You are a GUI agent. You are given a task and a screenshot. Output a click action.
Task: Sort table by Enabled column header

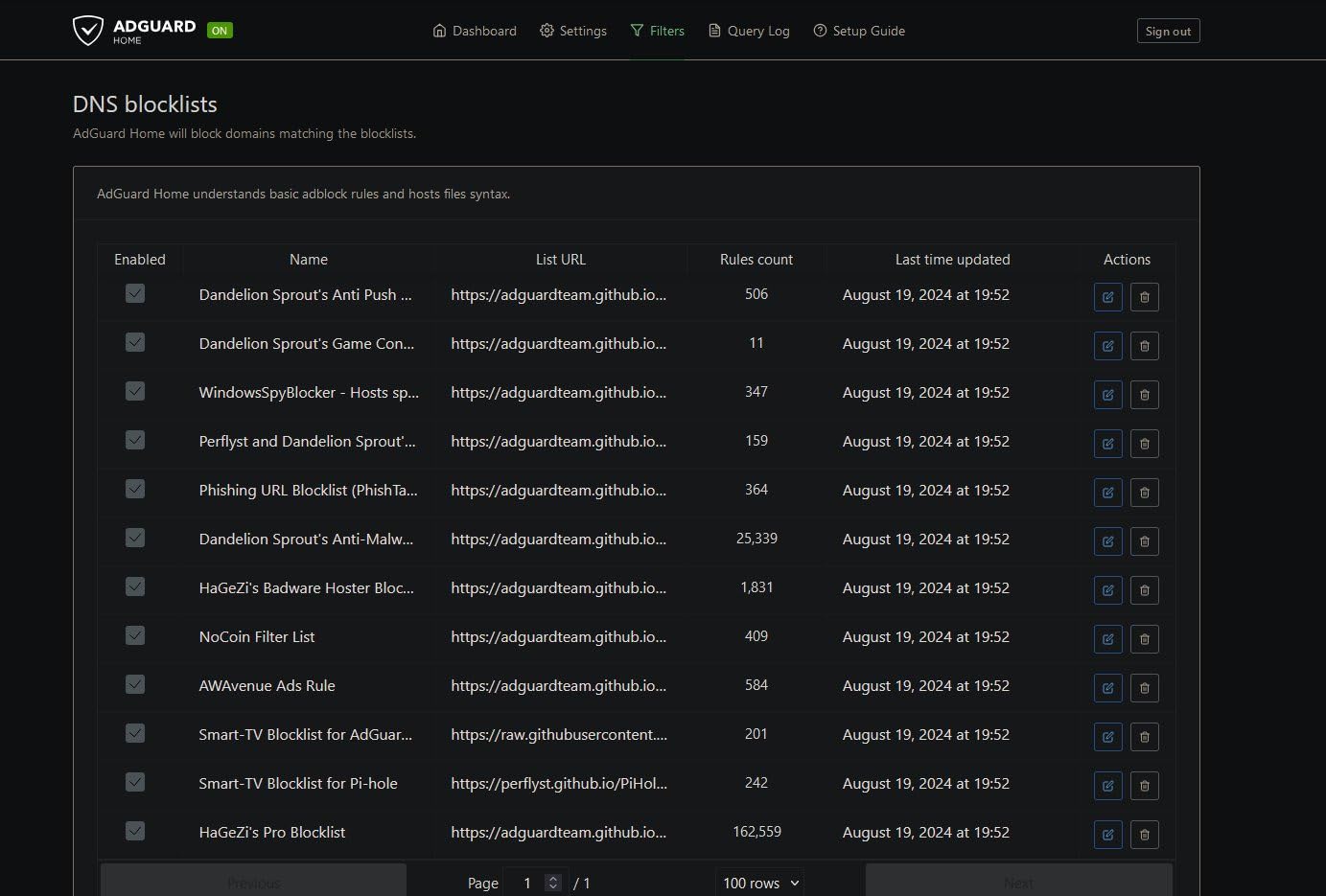(x=140, y=260)
